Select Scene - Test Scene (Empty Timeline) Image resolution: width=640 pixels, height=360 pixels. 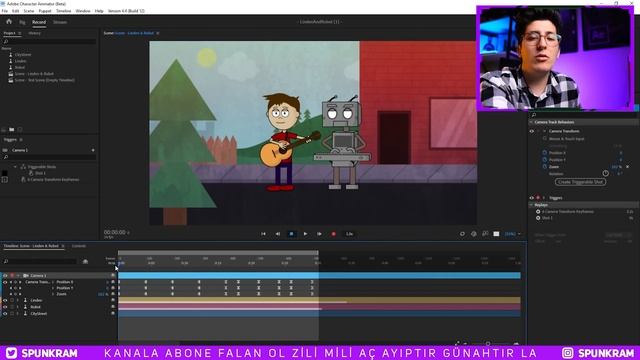(44, 80)
